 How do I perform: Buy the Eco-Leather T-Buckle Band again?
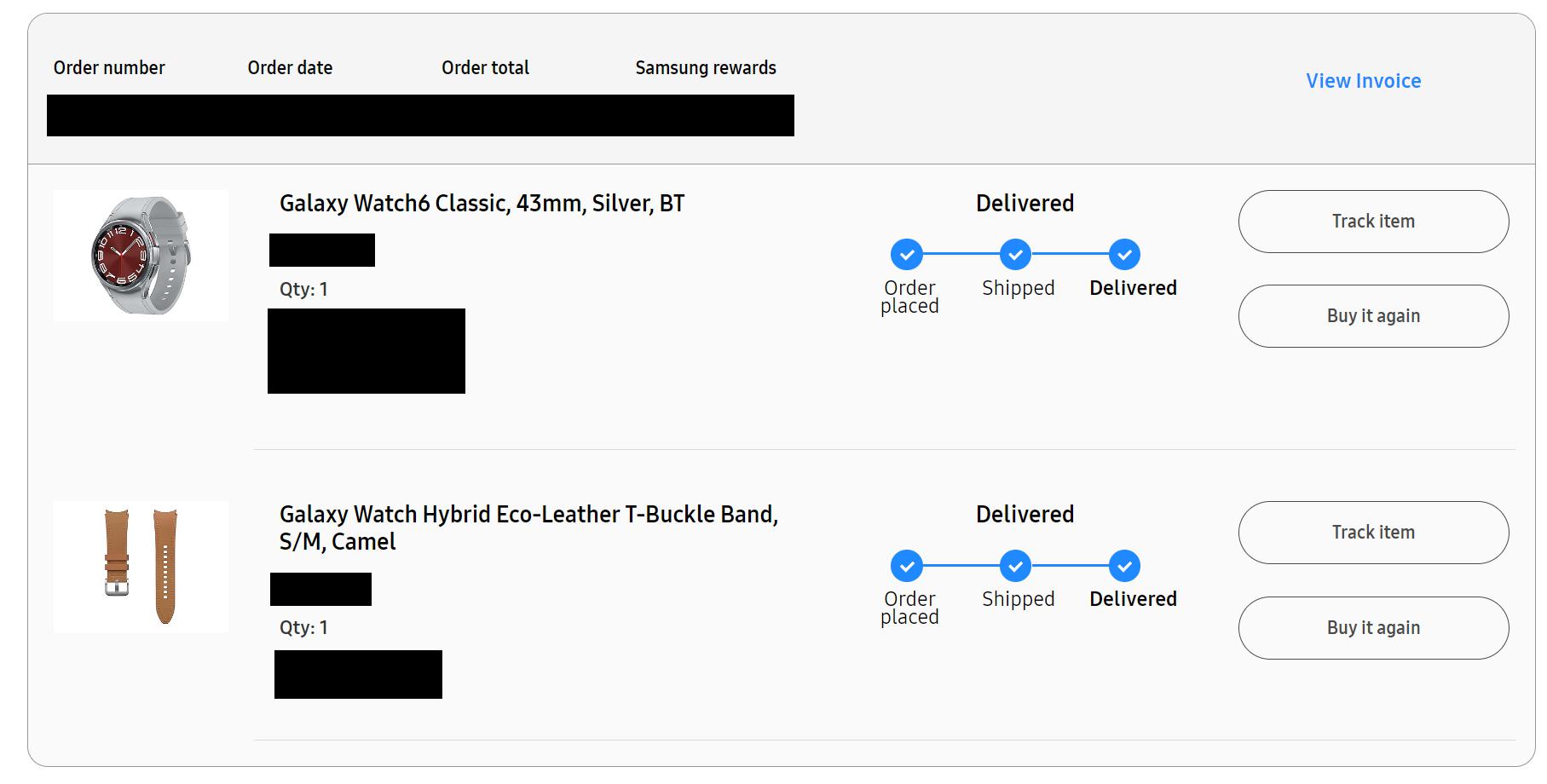coord(1372,628)
